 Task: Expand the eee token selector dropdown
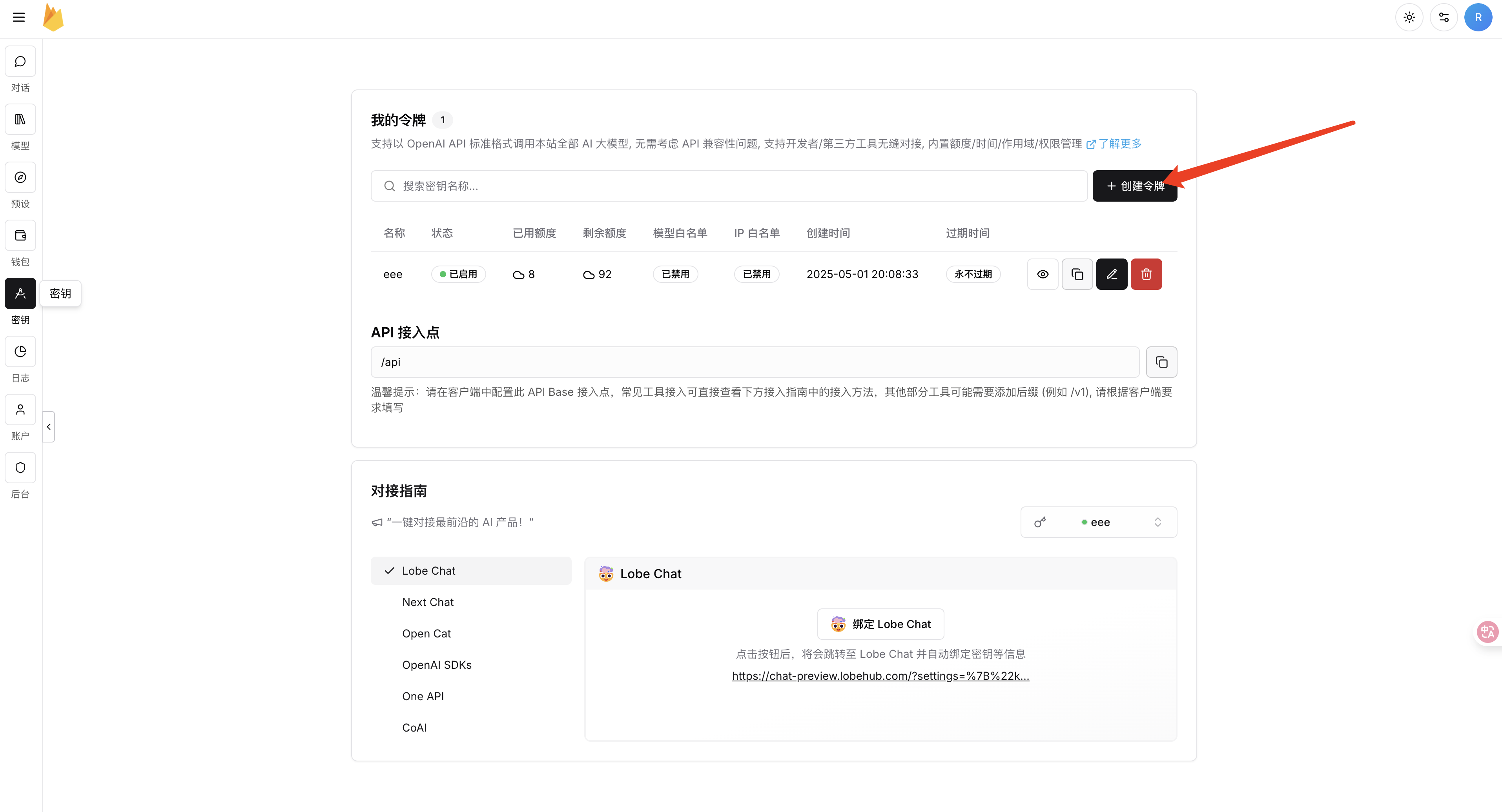(x=1099, y=522)
